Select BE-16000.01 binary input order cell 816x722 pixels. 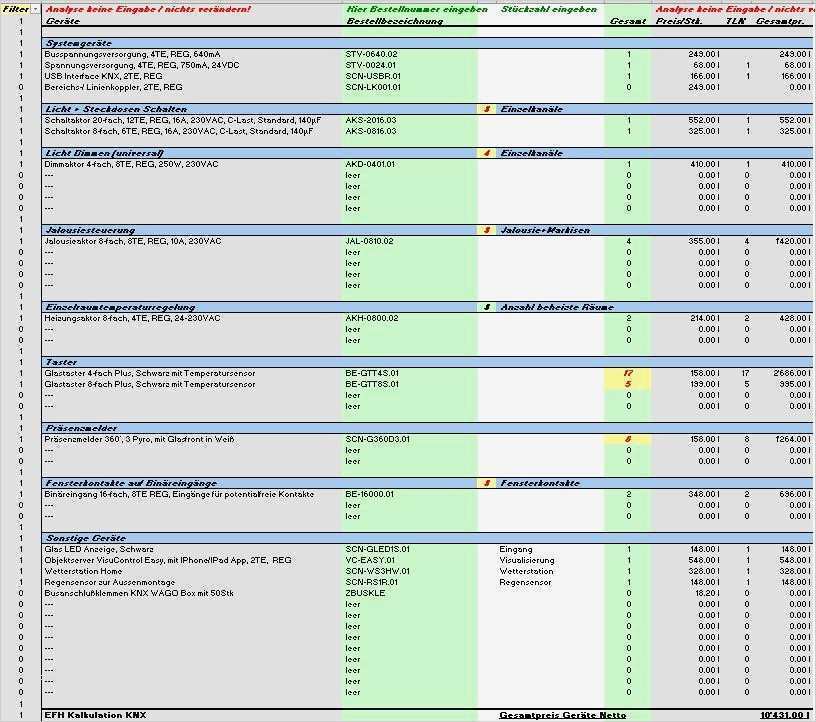pyautogui.click(x=410, y=495)
